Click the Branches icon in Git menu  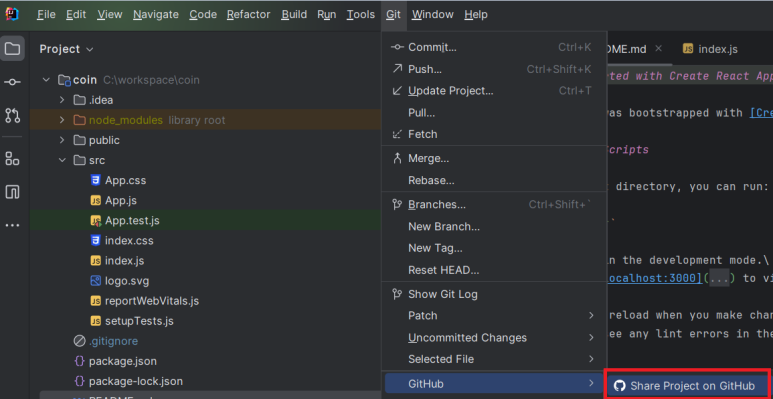[x=397, y=204]
